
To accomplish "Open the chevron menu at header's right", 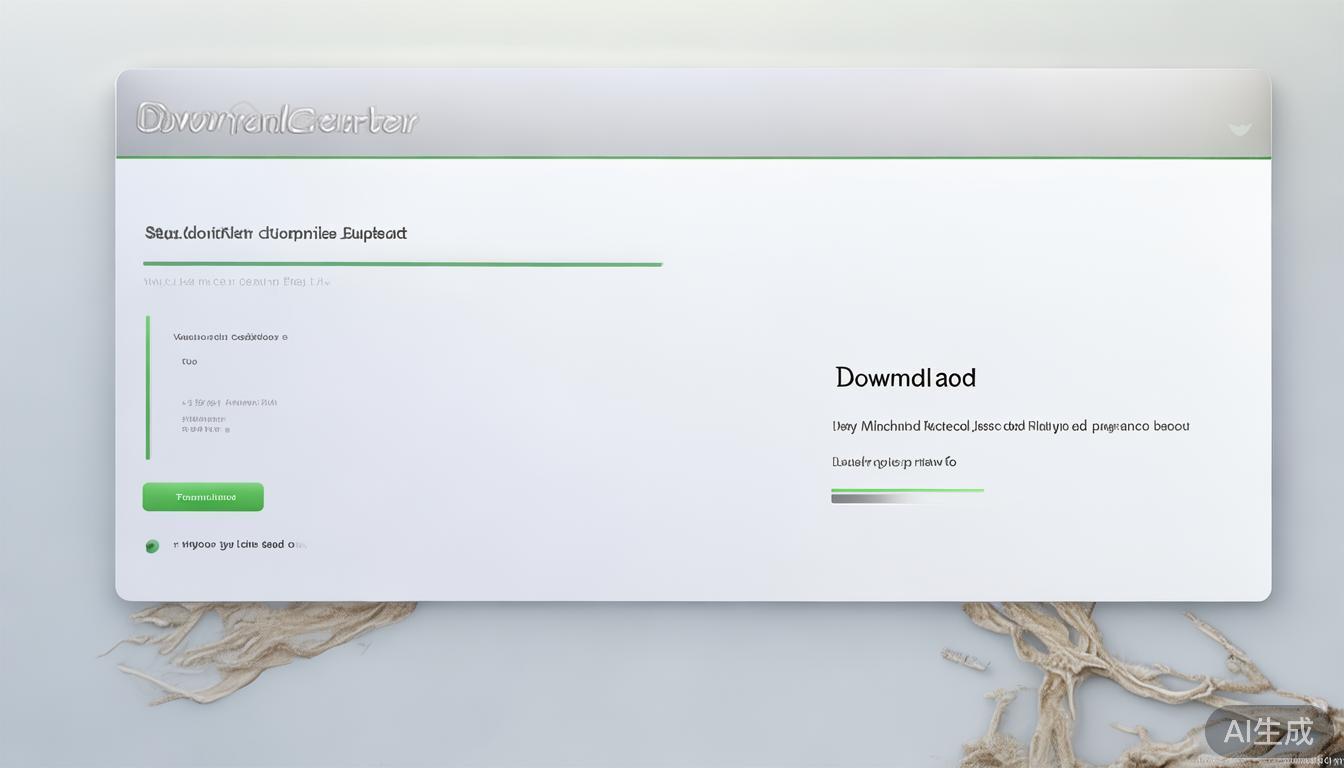I will (x=1239, y=128).
